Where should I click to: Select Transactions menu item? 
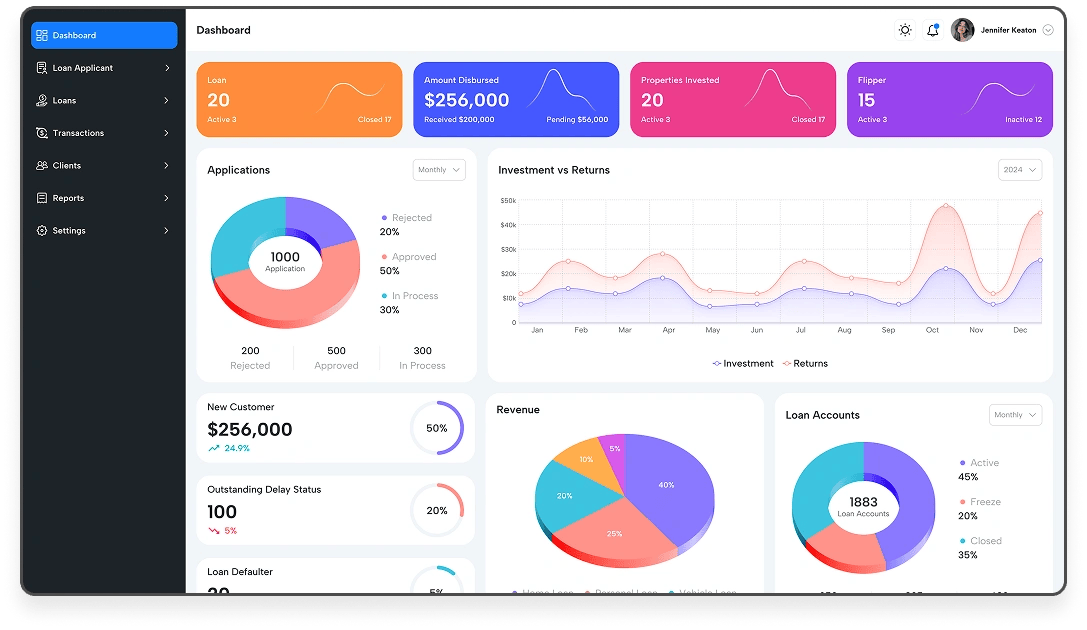[104, 133]
